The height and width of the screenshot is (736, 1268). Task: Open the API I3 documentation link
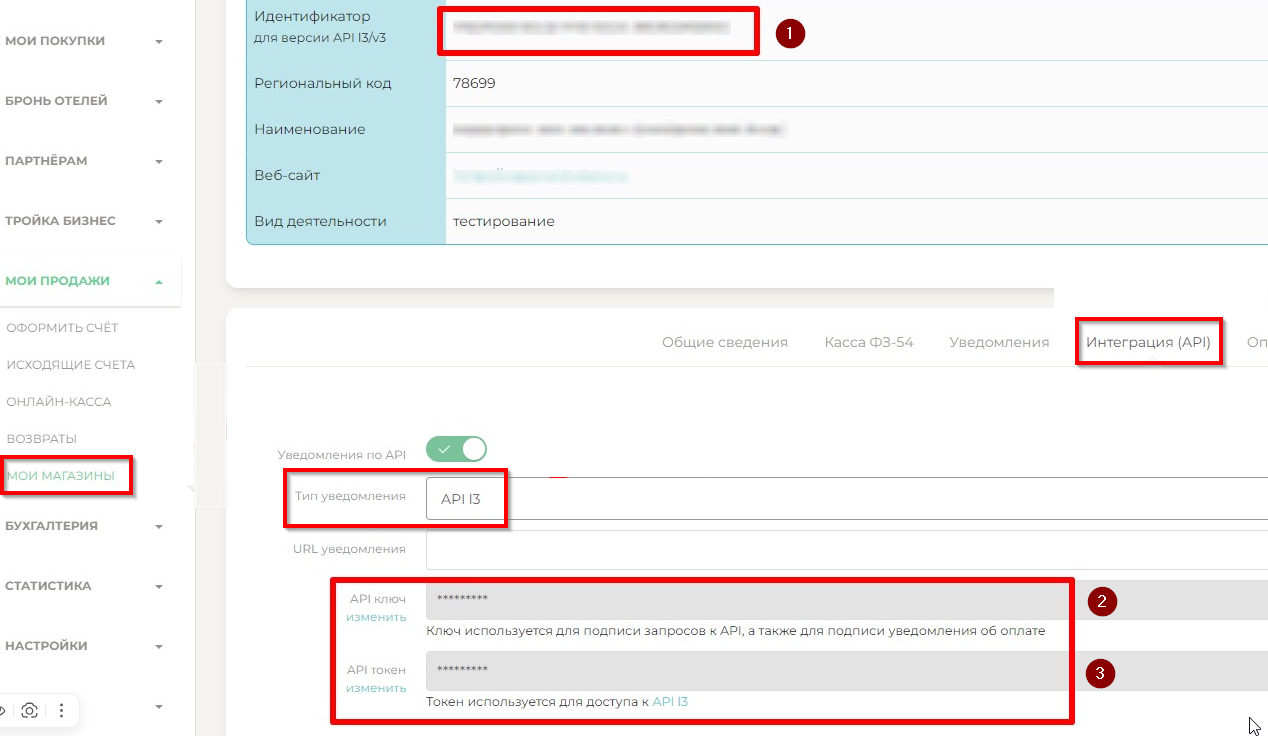670,702
